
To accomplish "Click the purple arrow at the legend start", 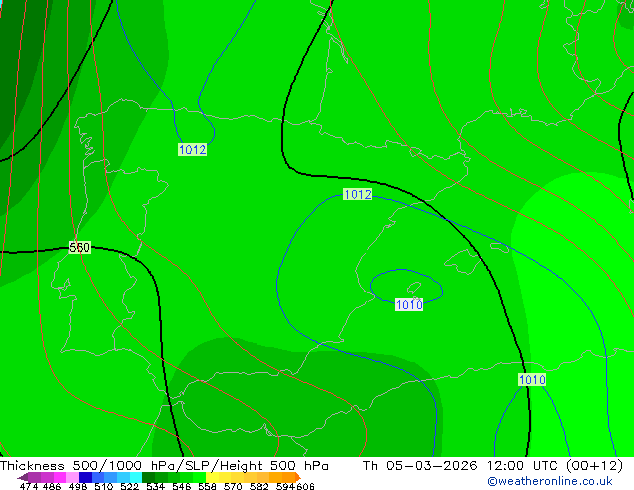I will [x=22, y=477].
